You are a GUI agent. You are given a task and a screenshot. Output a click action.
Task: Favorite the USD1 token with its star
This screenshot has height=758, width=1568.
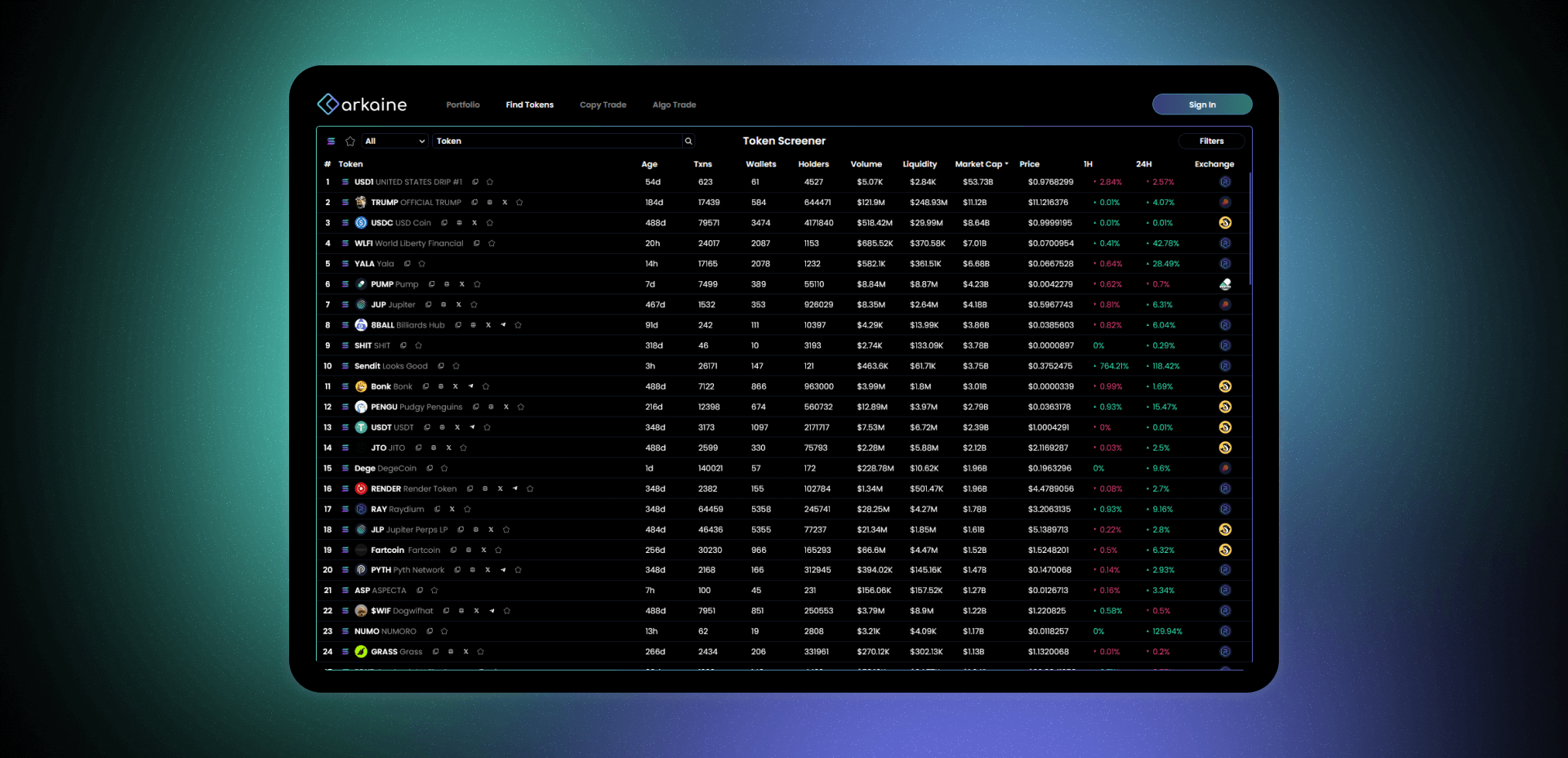[x=490, y=182]
